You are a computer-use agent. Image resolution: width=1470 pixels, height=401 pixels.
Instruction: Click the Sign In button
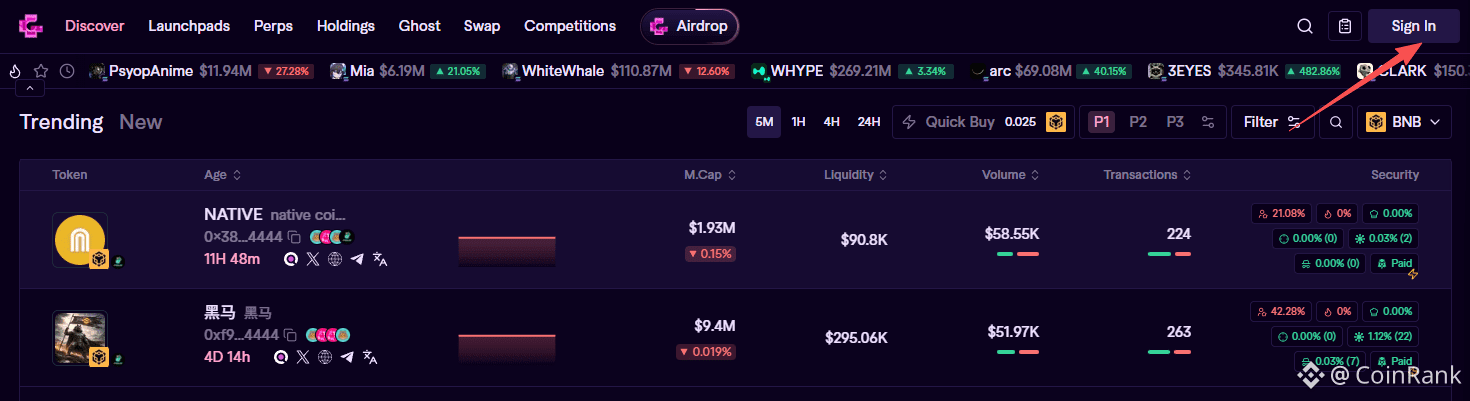coord(1413,26)
